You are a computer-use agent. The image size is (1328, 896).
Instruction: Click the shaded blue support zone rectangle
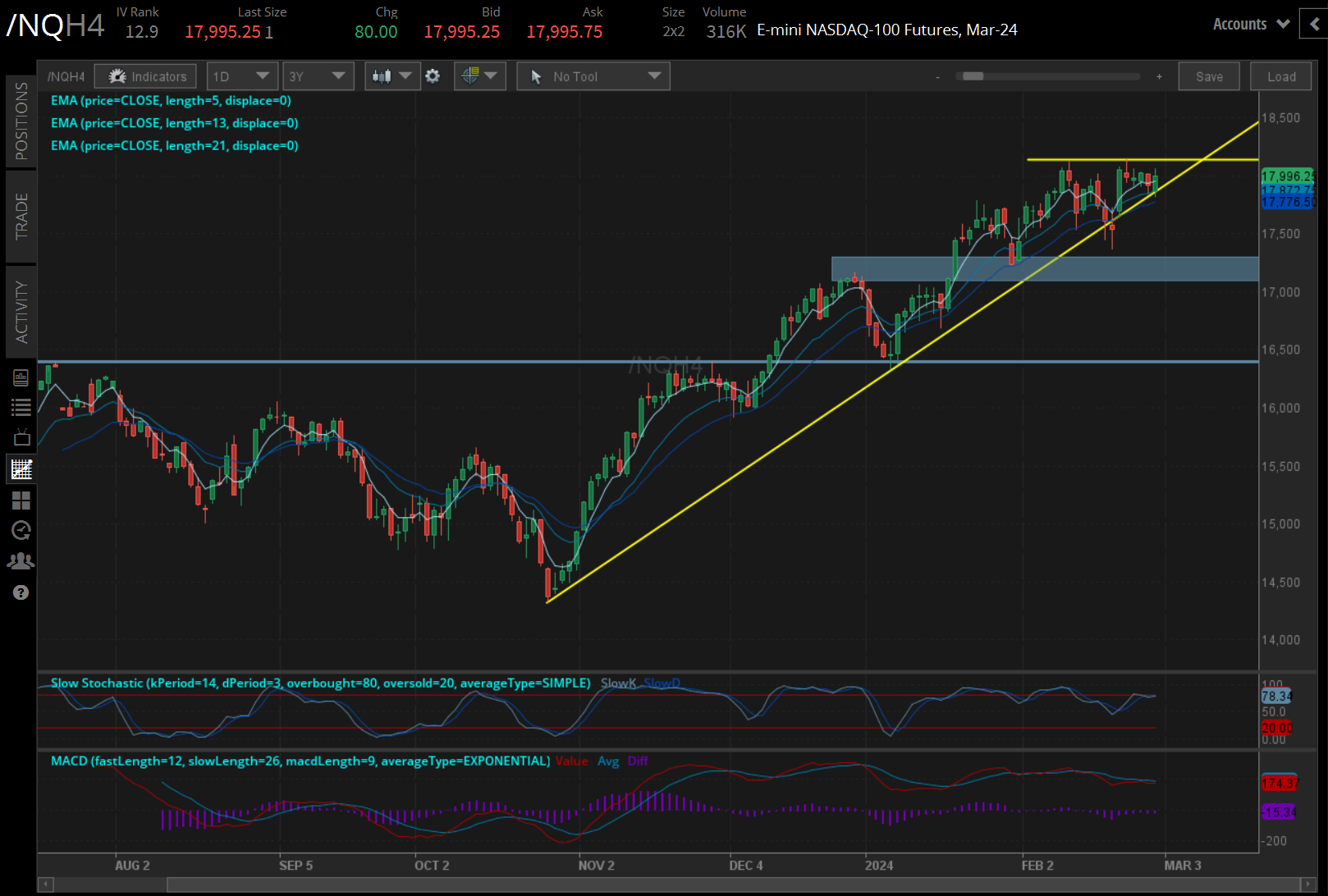[x=1045, y=269]
